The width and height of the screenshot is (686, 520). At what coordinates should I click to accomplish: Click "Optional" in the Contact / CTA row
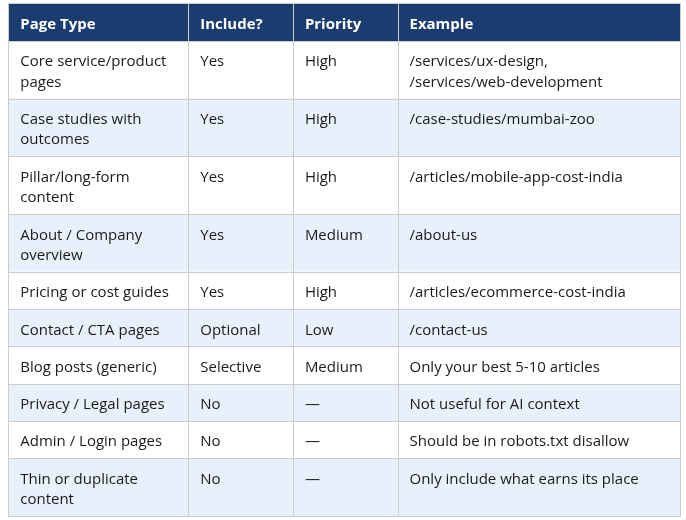click(x=230, y=330)
